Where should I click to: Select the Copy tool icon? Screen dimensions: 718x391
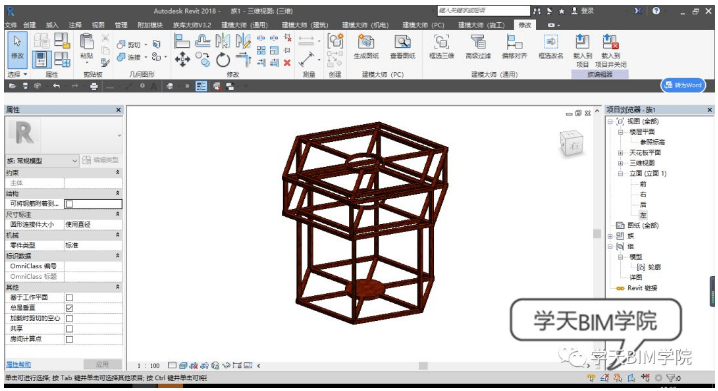[x=202, y=60]
